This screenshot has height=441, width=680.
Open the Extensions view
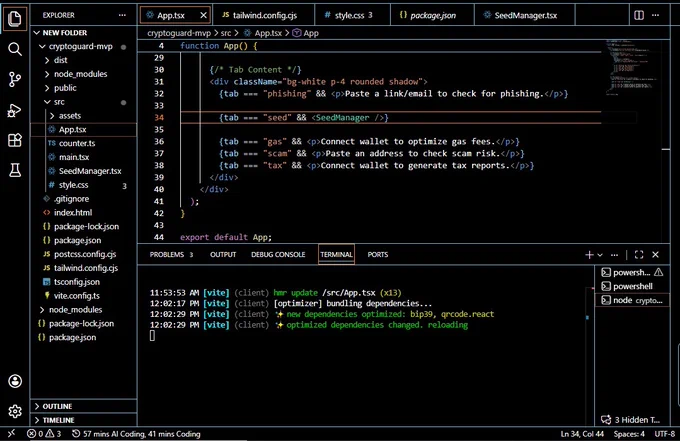(15, 140)
